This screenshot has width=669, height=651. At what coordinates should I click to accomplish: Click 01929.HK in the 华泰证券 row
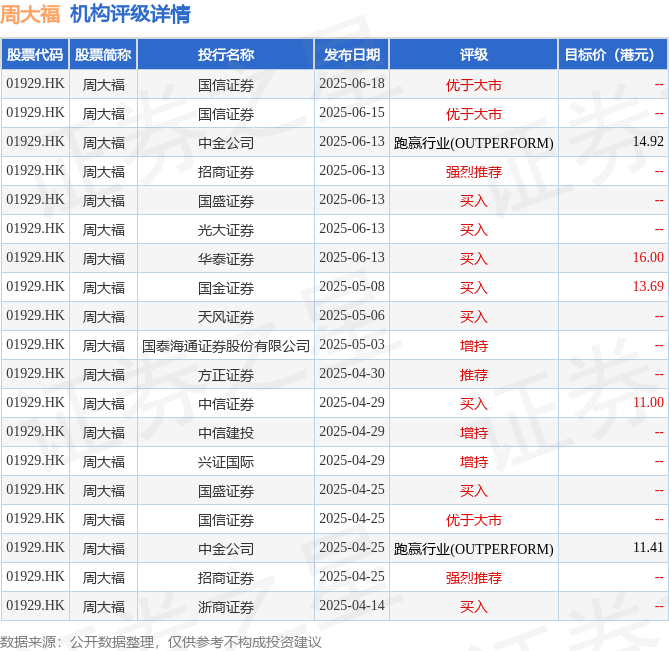pyautogui.click(x=35, y=258)
